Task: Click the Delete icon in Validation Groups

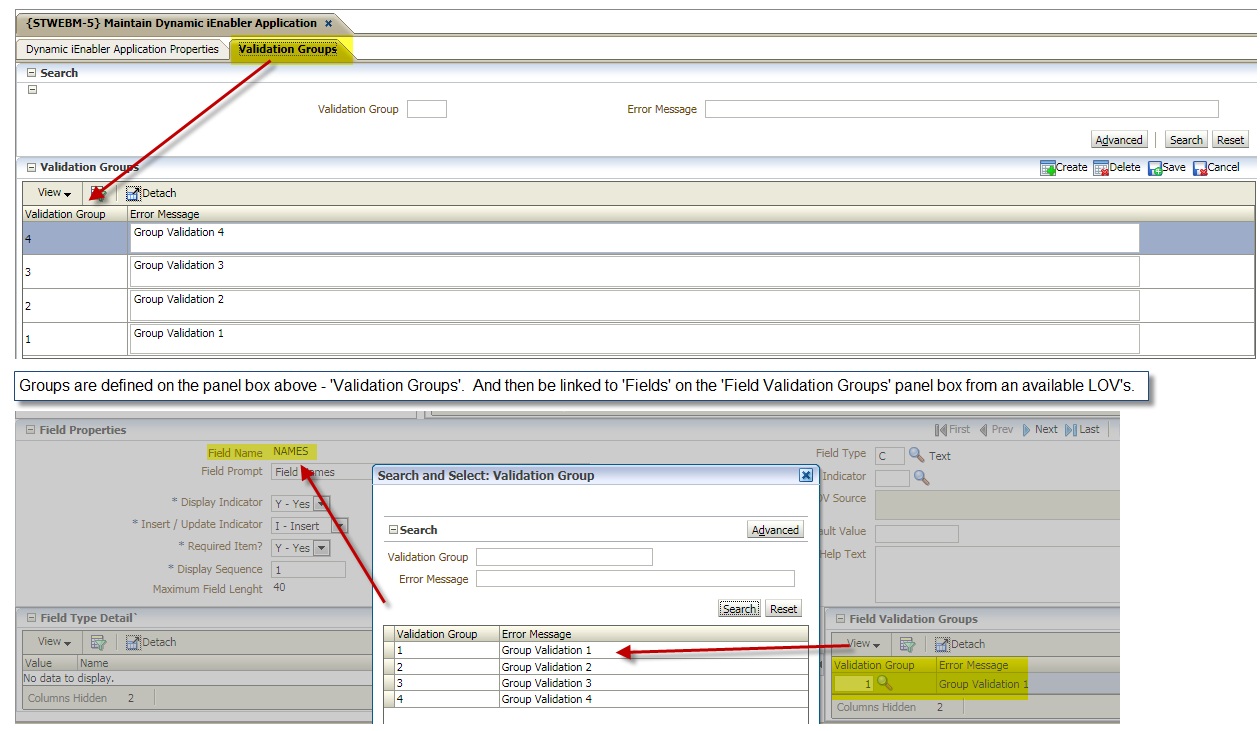Action: point(1101,168)
